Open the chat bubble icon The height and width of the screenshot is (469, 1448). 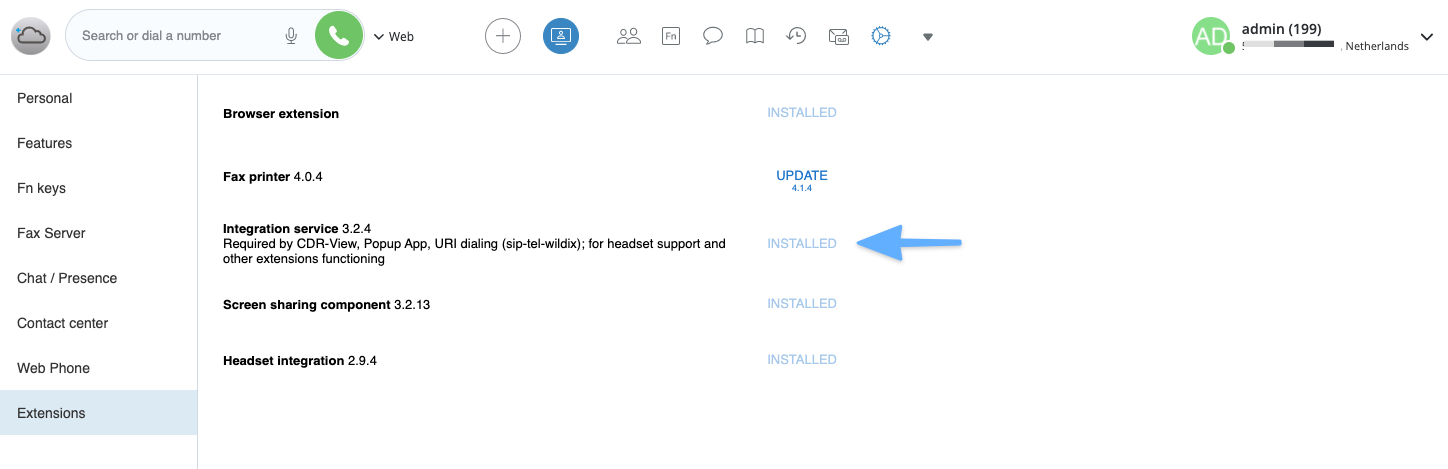coord(713,37)
